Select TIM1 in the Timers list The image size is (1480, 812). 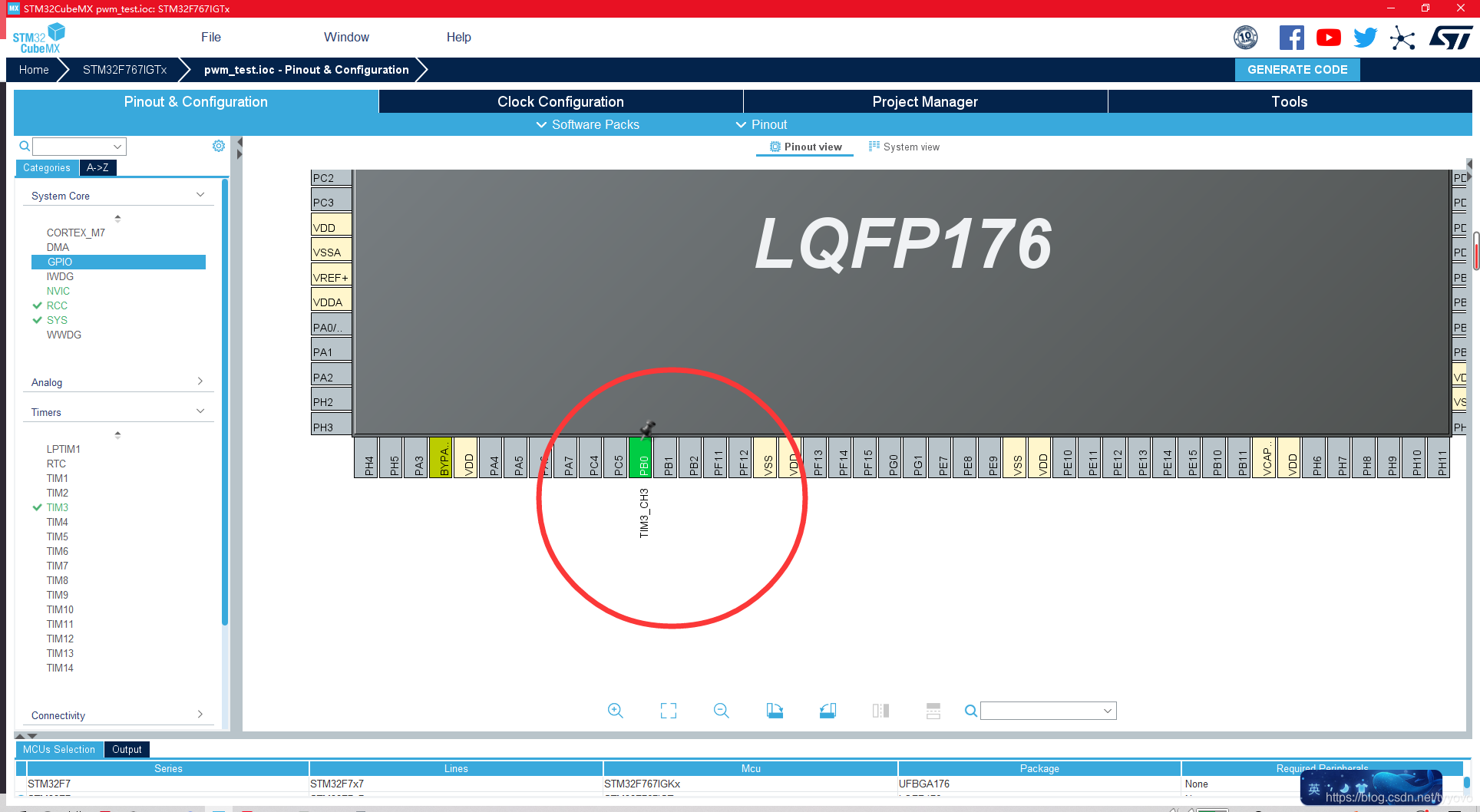[58, 478]
